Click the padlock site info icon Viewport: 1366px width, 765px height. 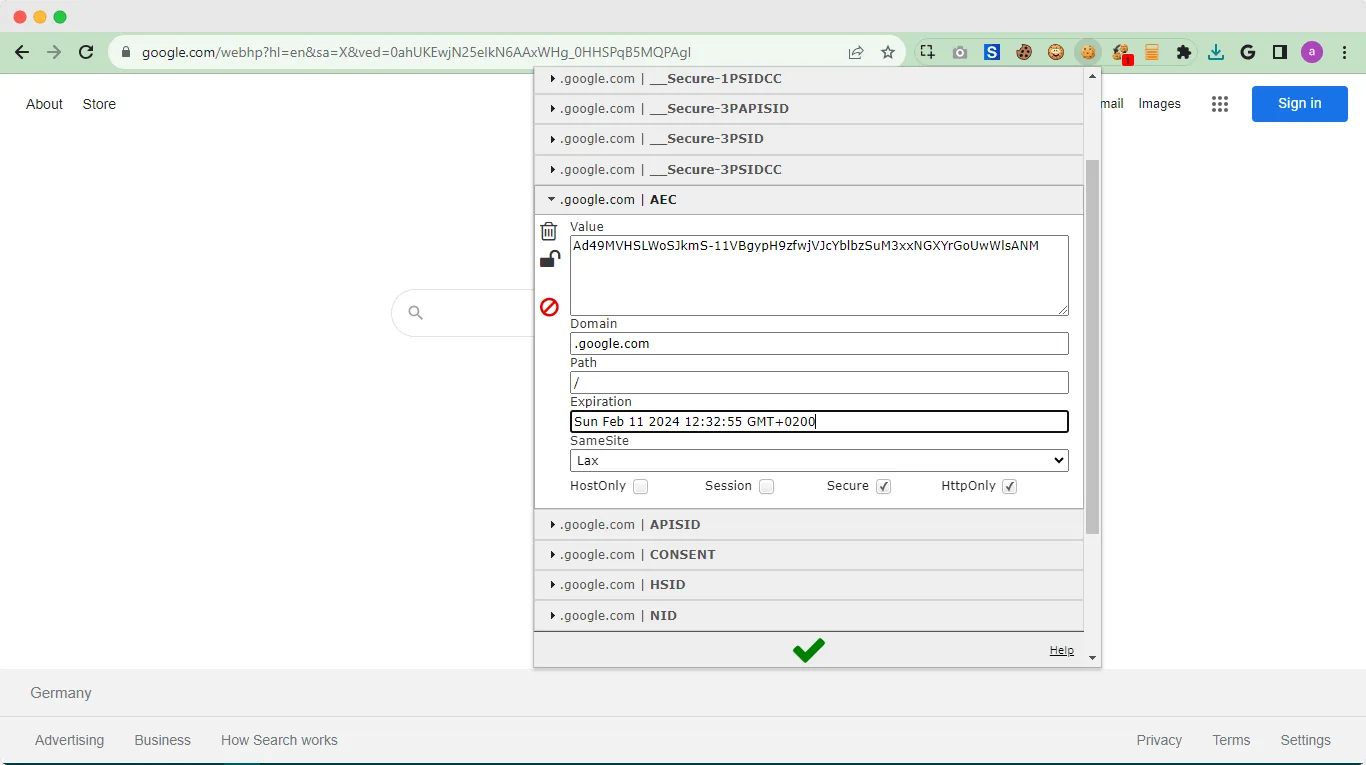(x=126, y=52)
